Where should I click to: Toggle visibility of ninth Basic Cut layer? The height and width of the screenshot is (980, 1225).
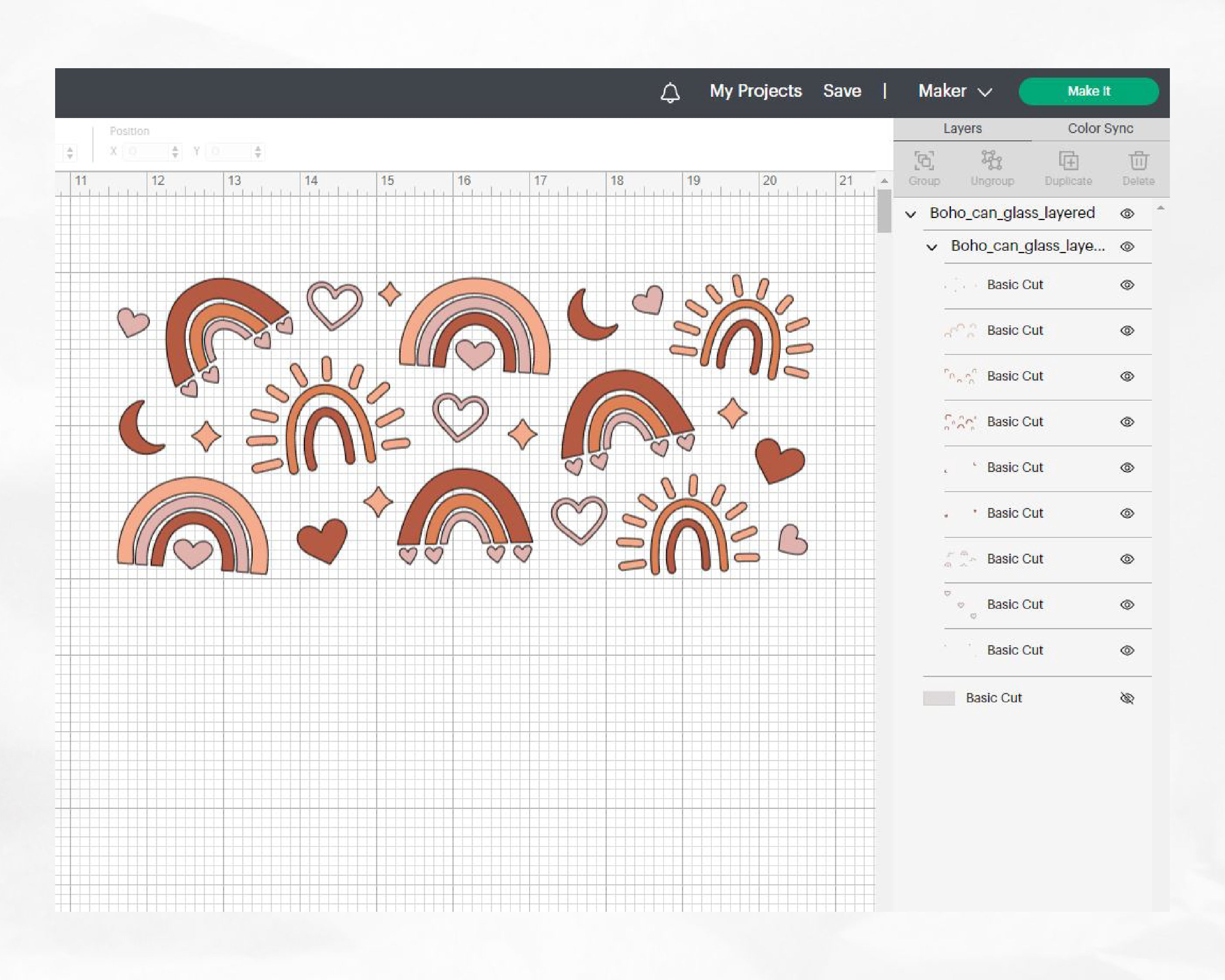pos(1127,650)
